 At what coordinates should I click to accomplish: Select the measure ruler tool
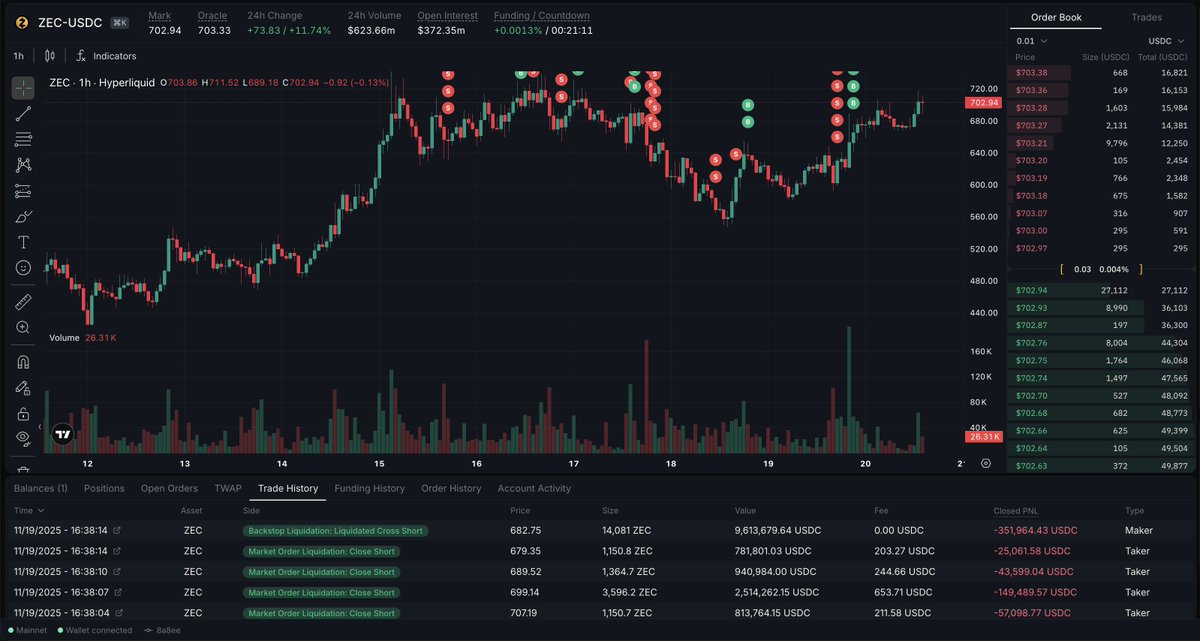pyautogui.click(x=21, y=301)
